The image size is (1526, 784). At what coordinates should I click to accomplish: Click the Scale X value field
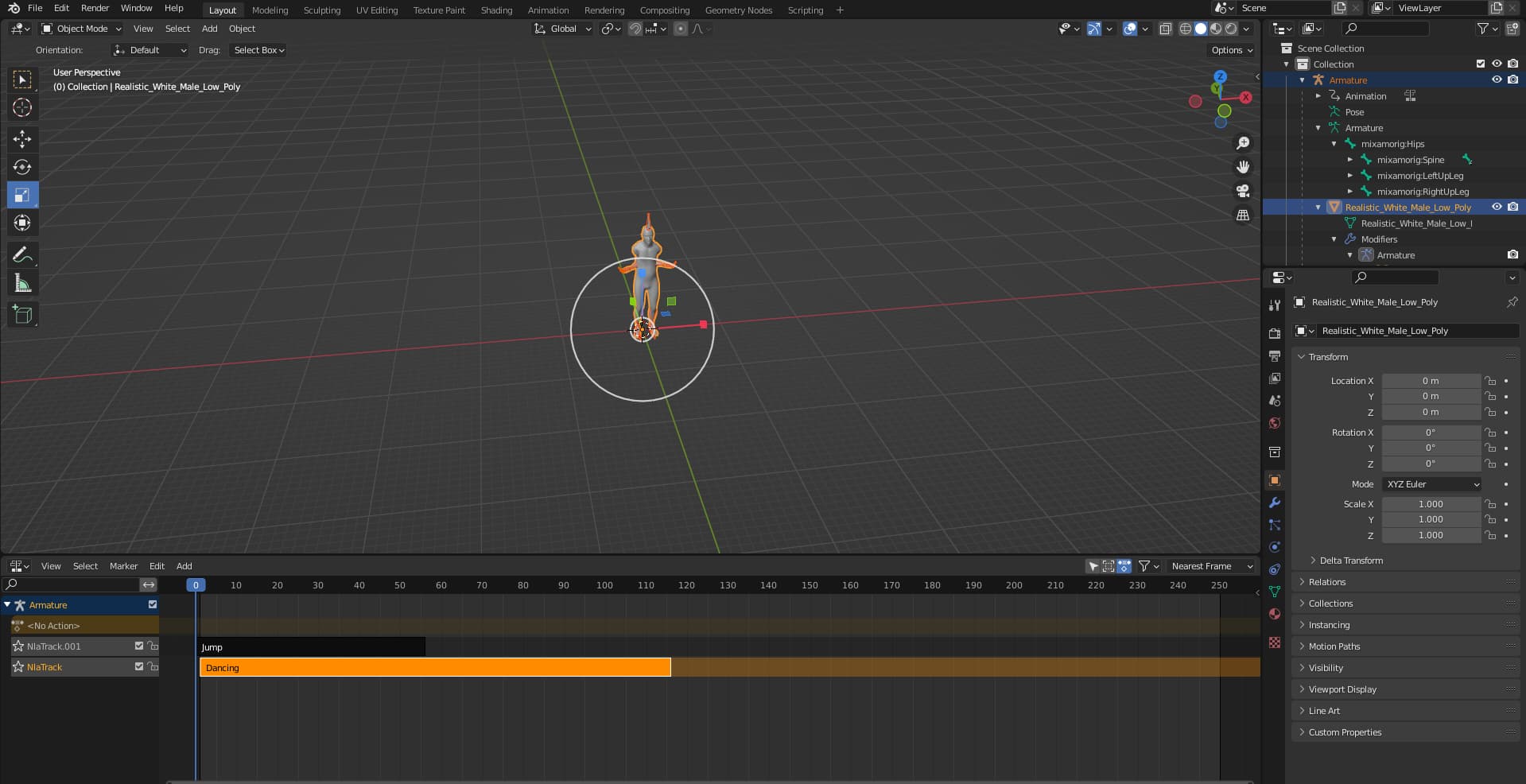click(1431, 504)
